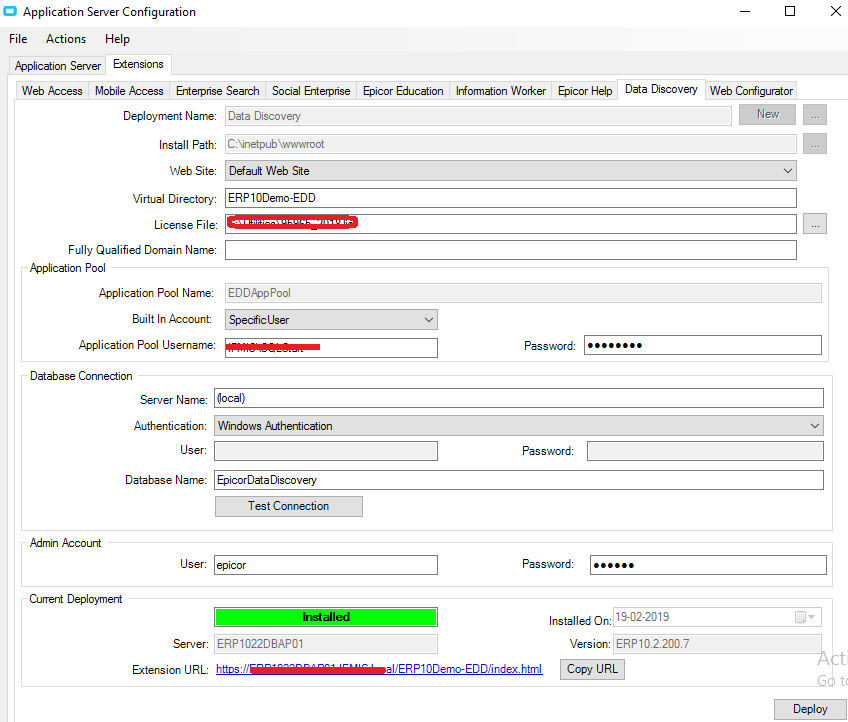Select the Data Discovery tab
848x722 pixels.
pyautogui.click(x=661, y=89)
